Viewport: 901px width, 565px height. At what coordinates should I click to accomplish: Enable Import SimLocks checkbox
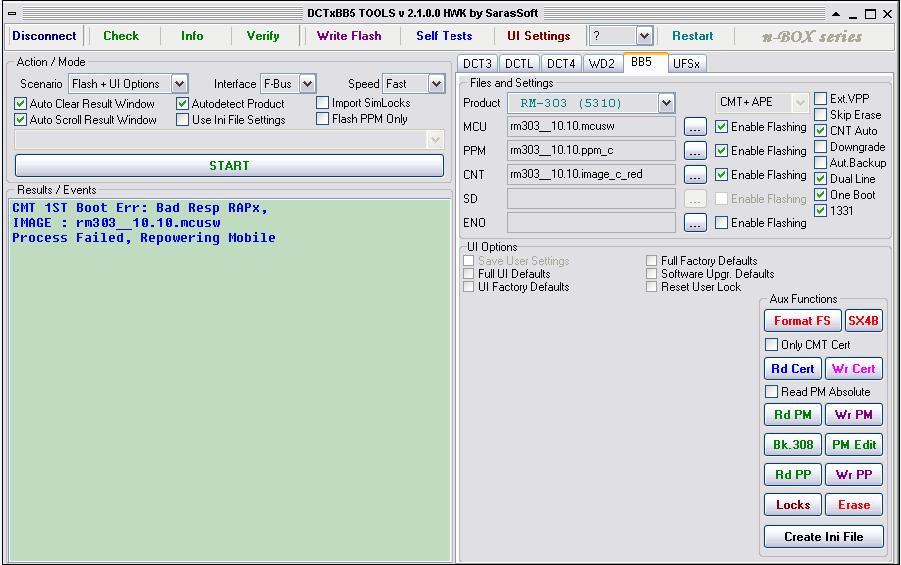322,103
